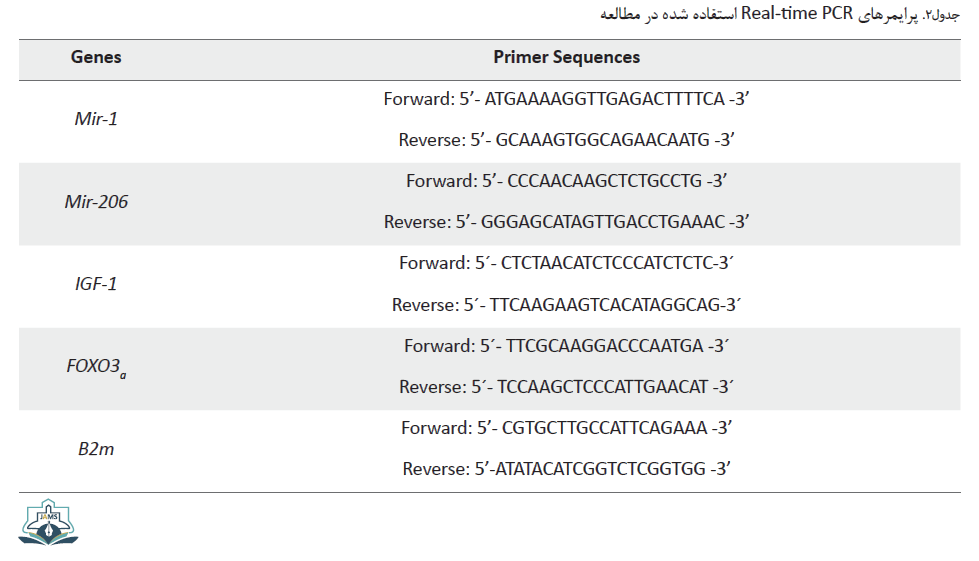
Task: Click the Mir-206 gene name cell
Action: tap(96, 202)
